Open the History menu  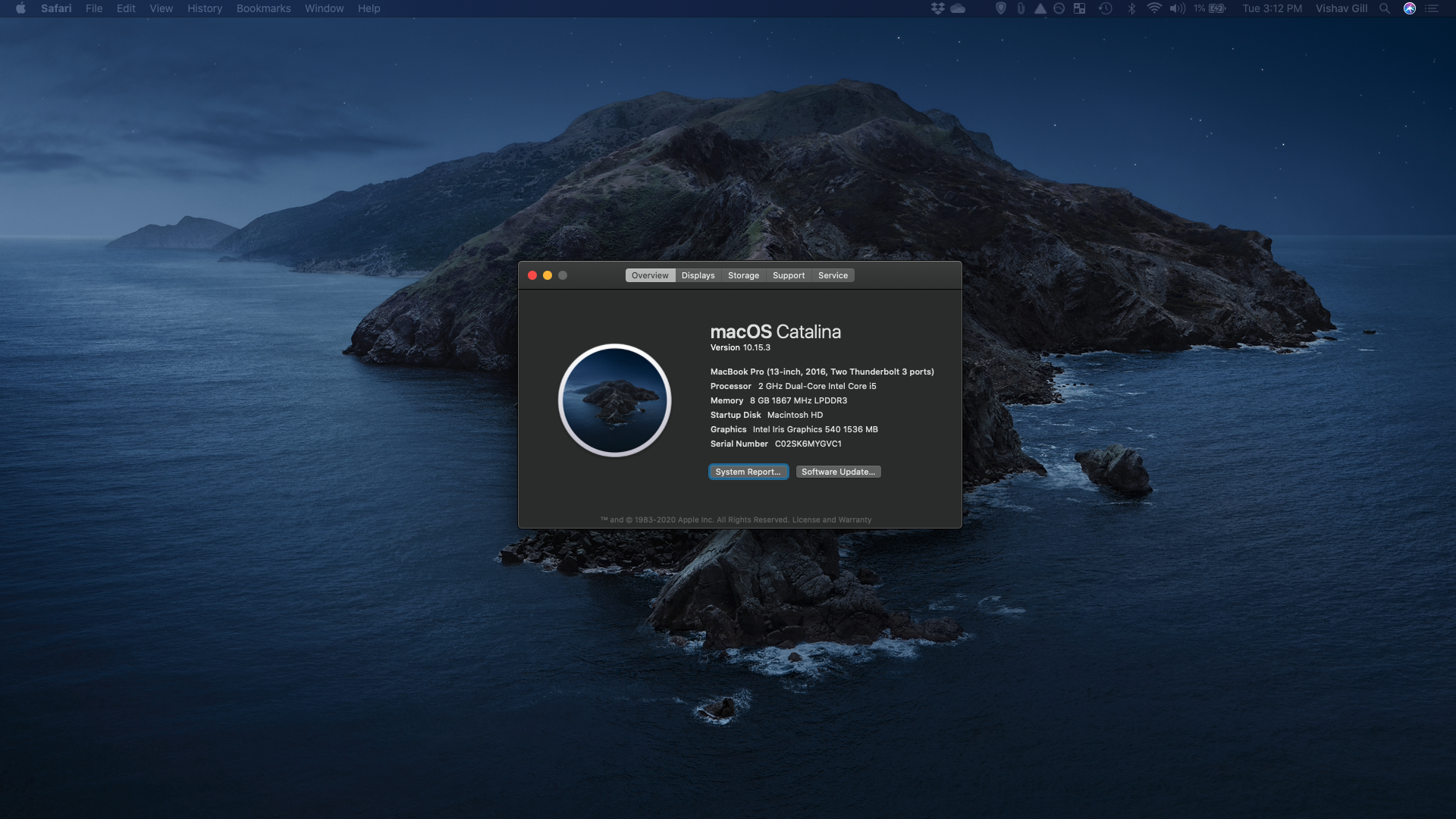tap(205, 8)
